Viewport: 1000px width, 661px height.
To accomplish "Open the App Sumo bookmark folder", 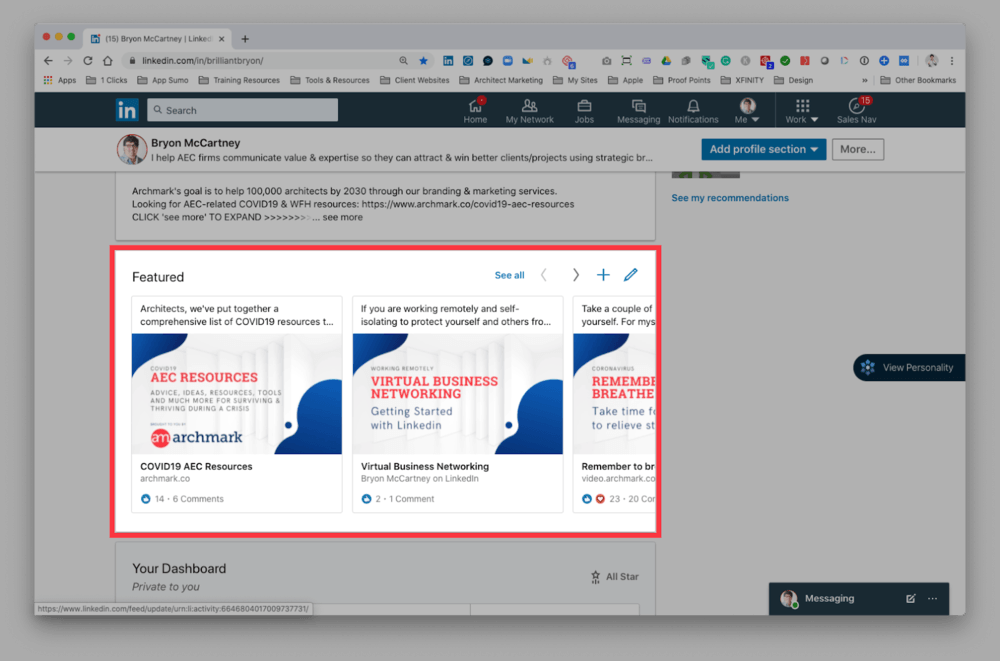I will pyautogui.click(x=163, y=80).
